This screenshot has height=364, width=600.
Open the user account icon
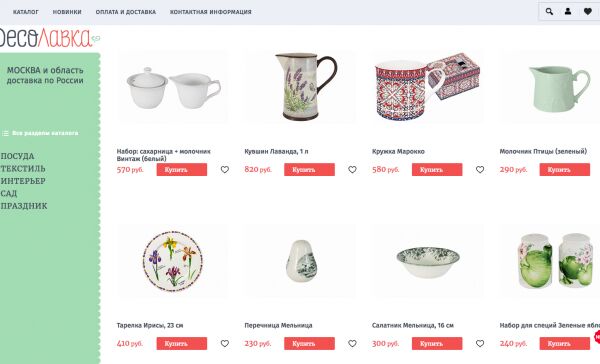568,12
